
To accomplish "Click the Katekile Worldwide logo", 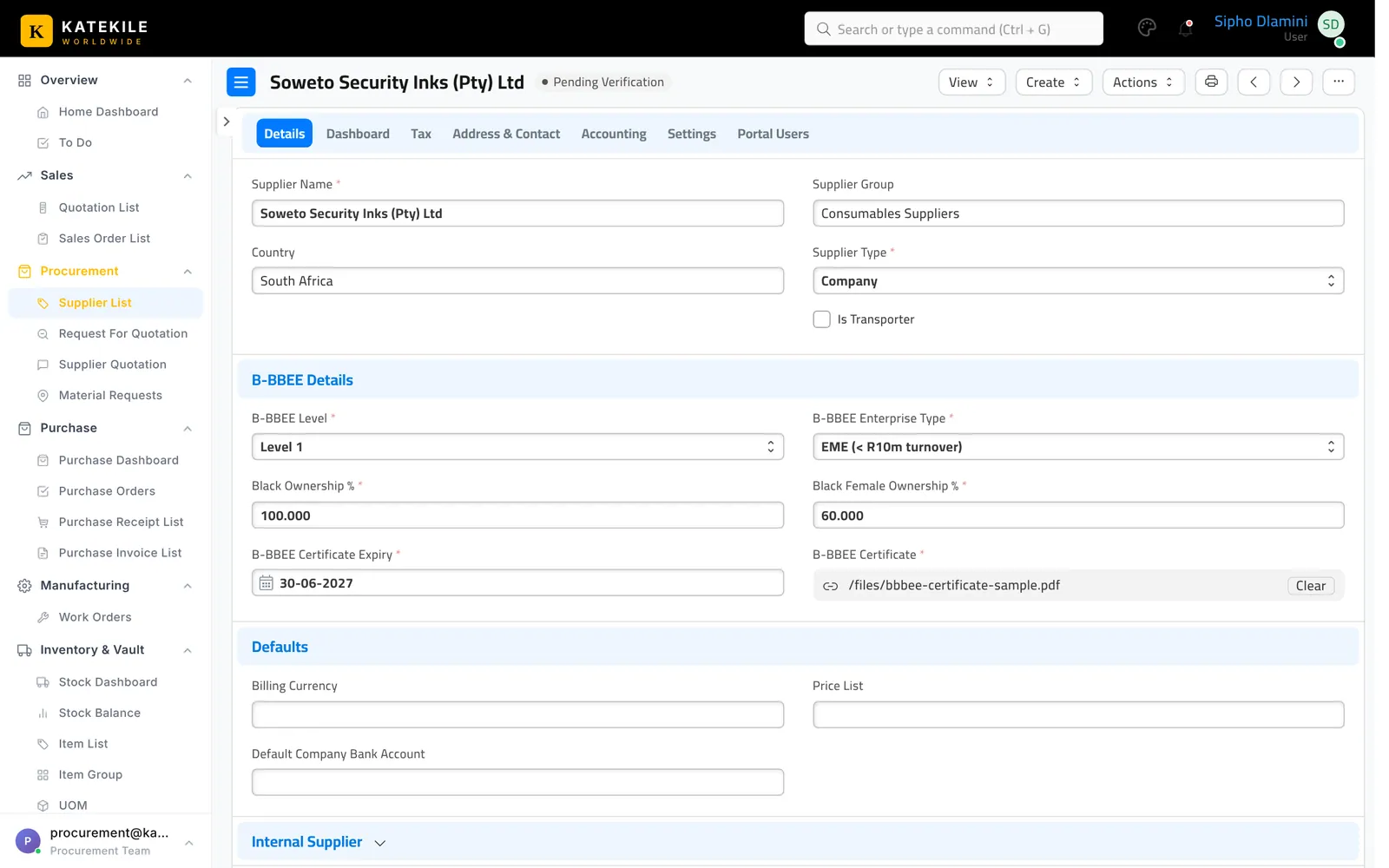I will click(84, 31).
